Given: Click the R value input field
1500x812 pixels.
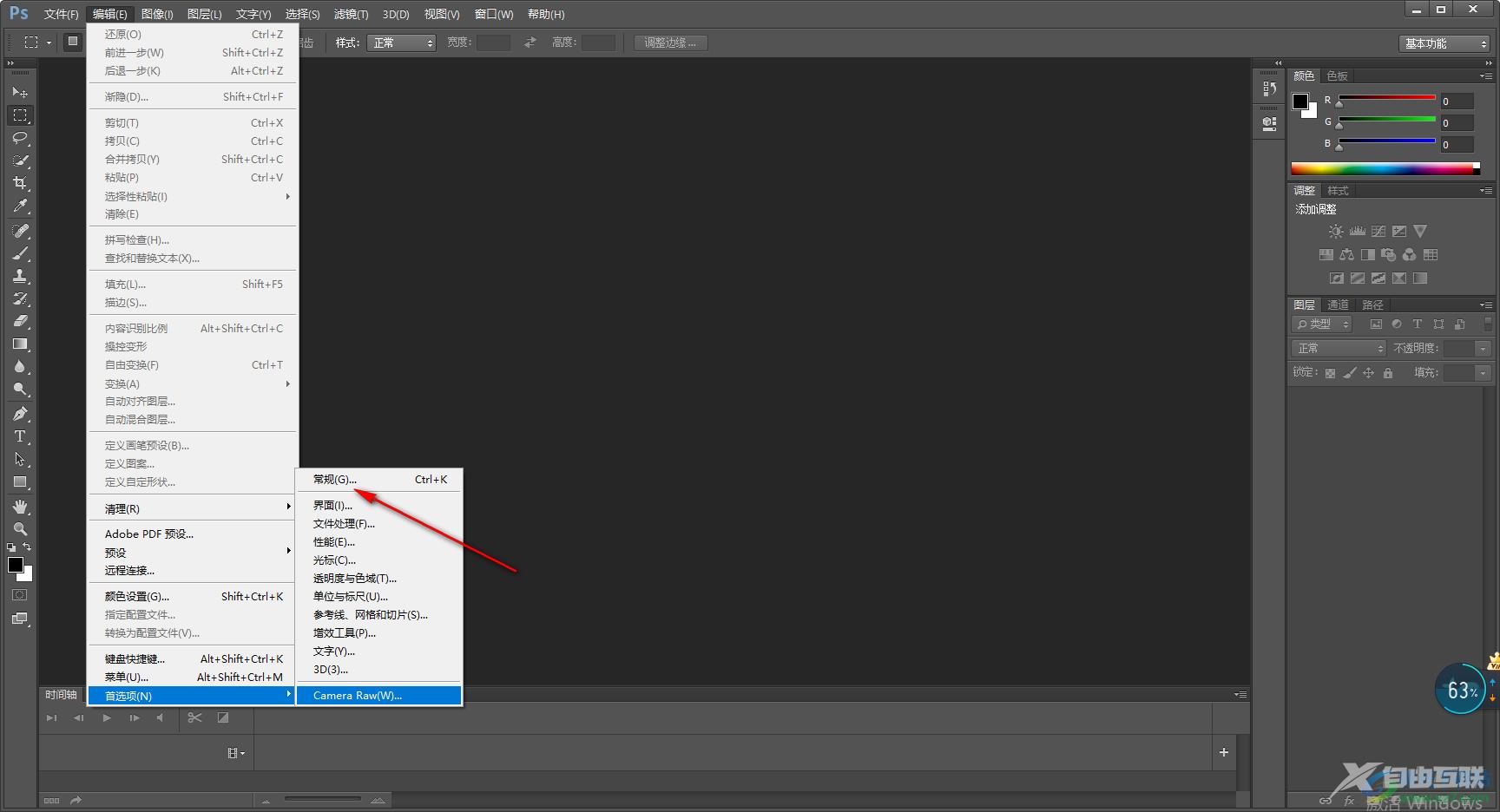Looking at the screenshot, I should [x=1457, y=101].
